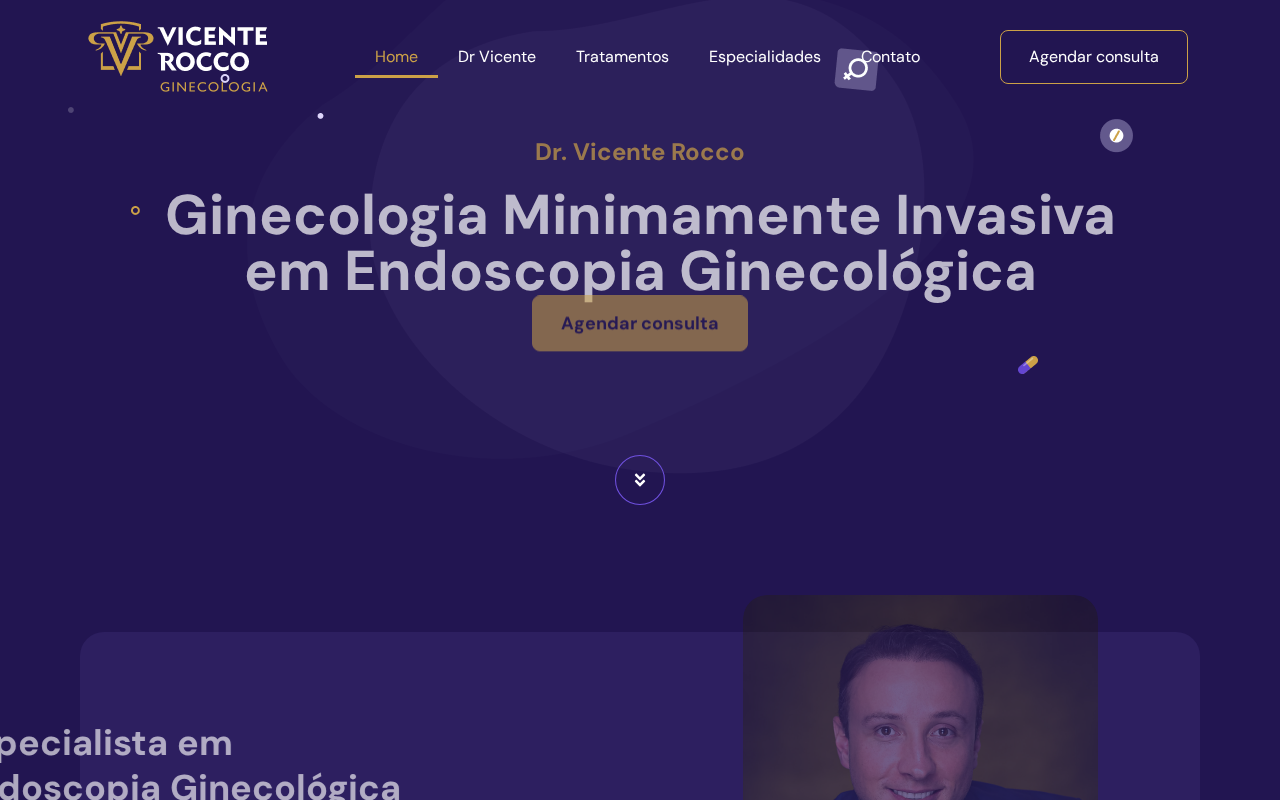This screenshot has height=800, width=1280.
Task: Click the white dot left of Home
Action: pyautogui.click(x=320, y=116)
